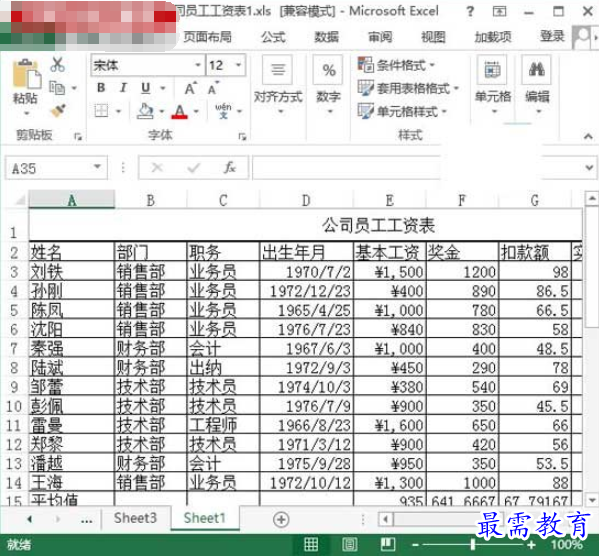Click the cell containing 刘铁
Image resolution: width=599 pixels, height=556 pixels.
point(71,272)
